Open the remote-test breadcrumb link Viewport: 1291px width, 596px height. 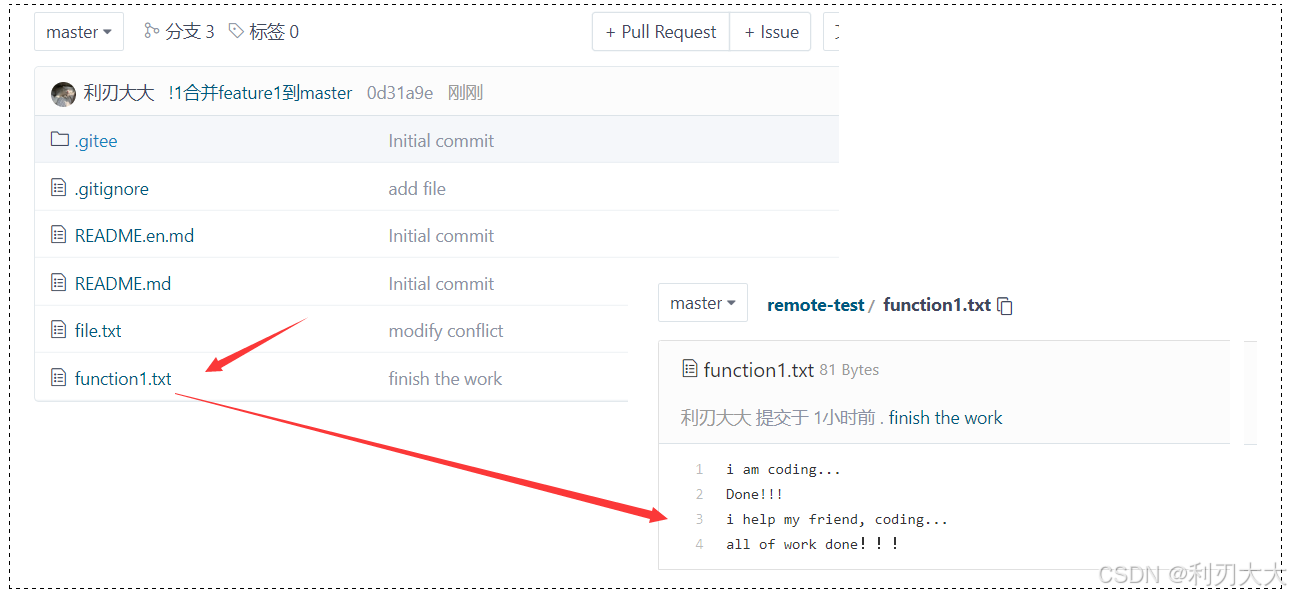815,305
